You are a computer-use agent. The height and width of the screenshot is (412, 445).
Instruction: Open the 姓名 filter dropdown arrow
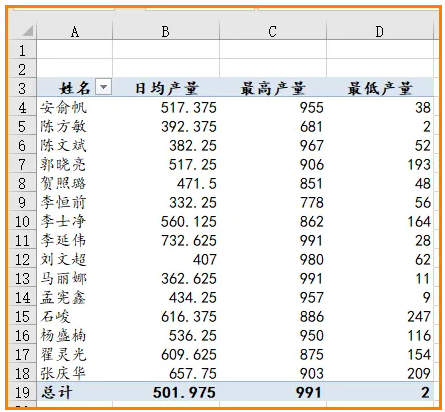[x=103, y=87]
